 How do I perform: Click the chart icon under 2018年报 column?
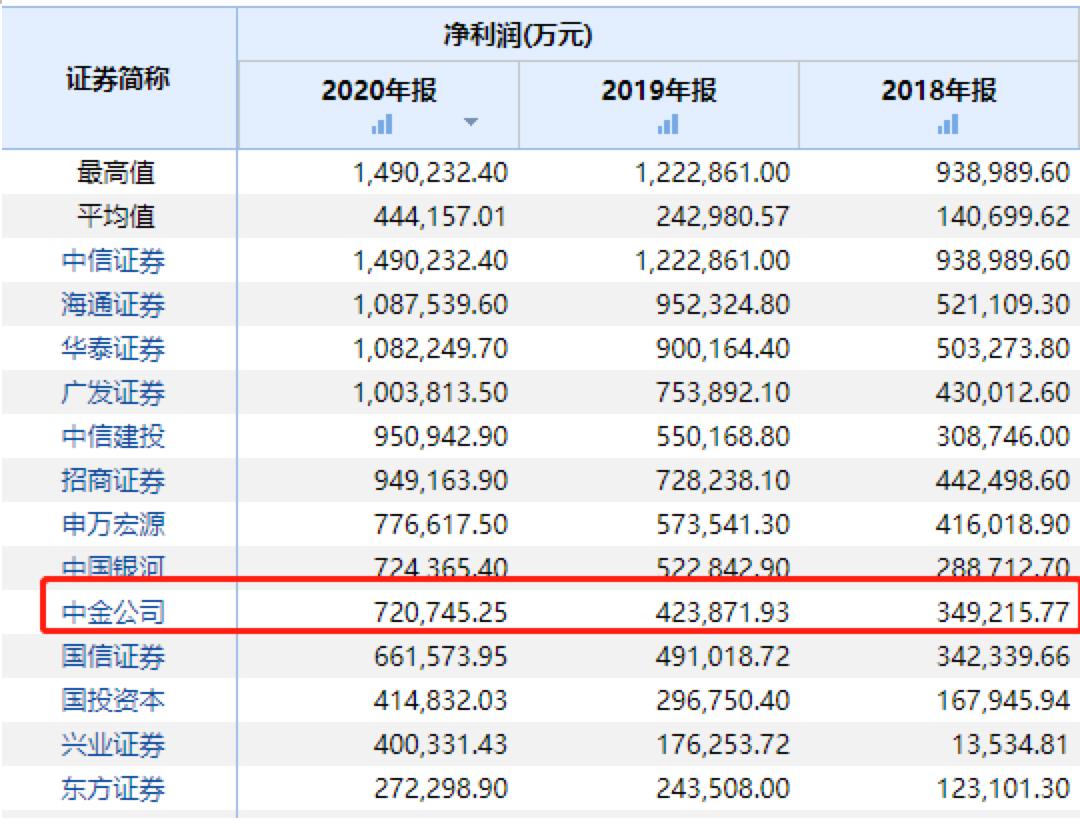pyautogui.click(x=946, y=124)
